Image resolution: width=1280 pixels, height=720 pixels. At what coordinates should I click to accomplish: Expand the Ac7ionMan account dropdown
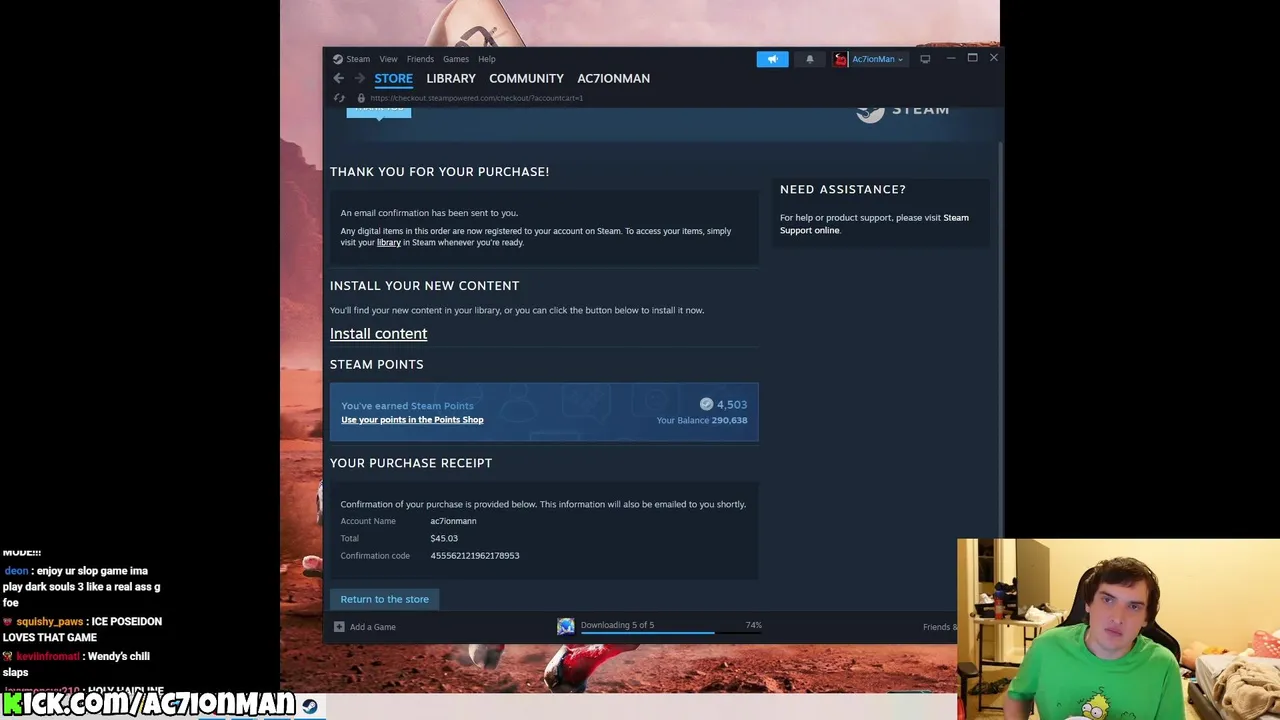pos(878,59)
